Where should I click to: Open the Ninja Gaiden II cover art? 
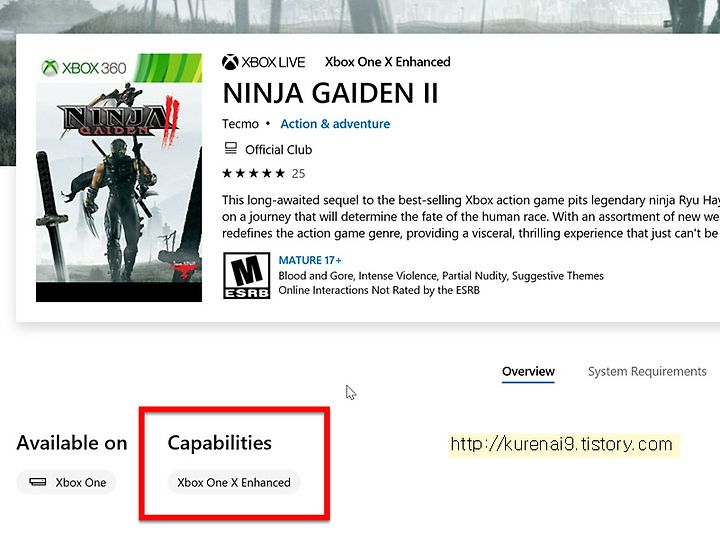(x=119, y=178)
